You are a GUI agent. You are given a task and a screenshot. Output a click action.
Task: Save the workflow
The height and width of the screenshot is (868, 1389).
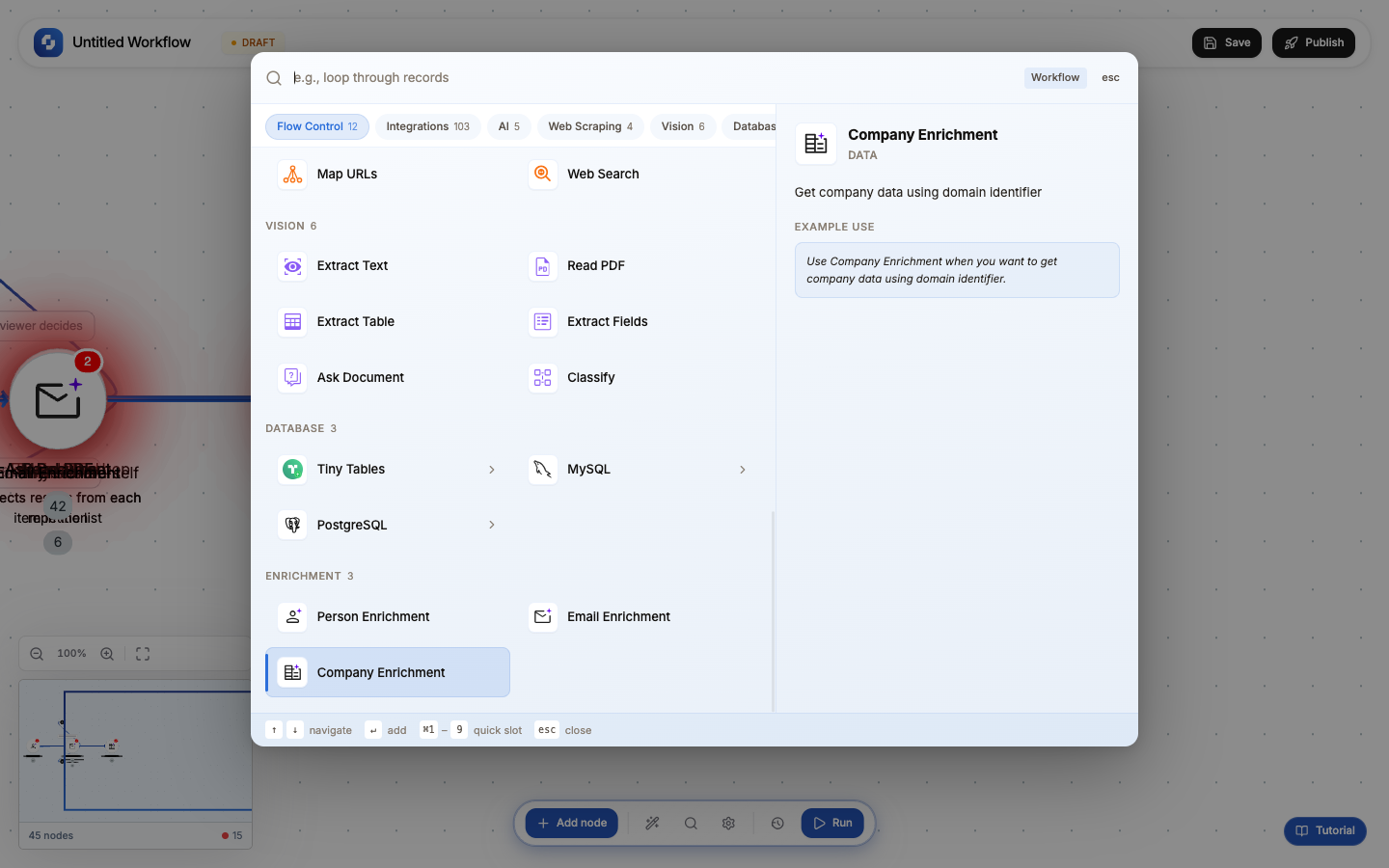click(x=1227, y=42)
